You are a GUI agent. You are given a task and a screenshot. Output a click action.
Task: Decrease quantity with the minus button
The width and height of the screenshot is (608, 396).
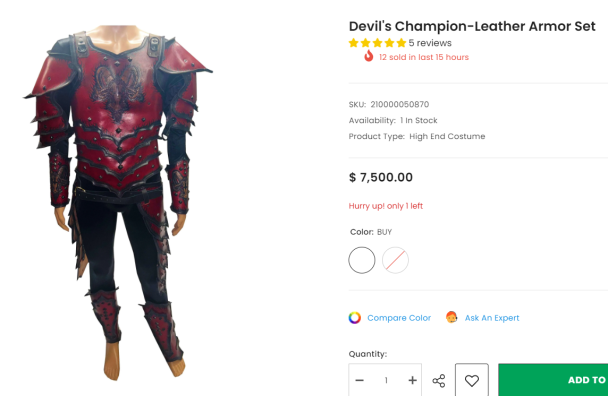(x=359, y=380)
